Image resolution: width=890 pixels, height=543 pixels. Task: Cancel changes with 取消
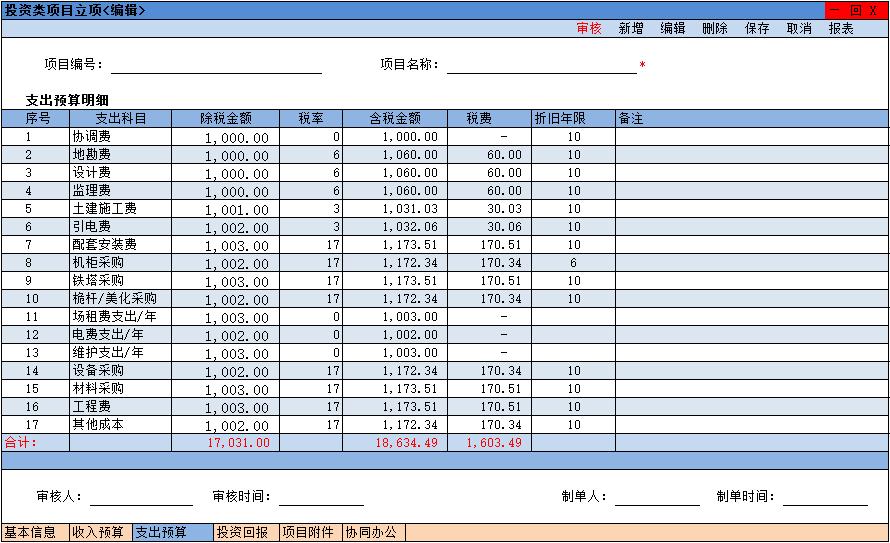(x=799, y=29)
